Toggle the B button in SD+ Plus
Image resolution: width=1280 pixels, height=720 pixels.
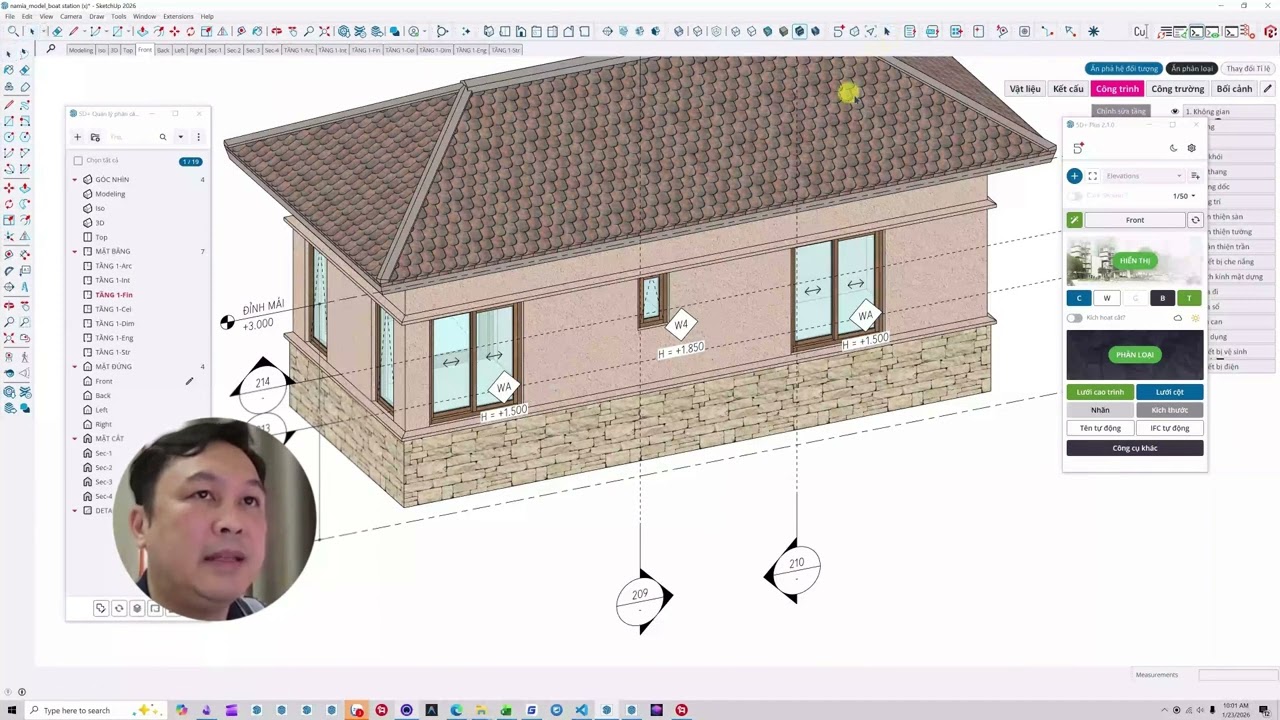(x=1162, y=298)
